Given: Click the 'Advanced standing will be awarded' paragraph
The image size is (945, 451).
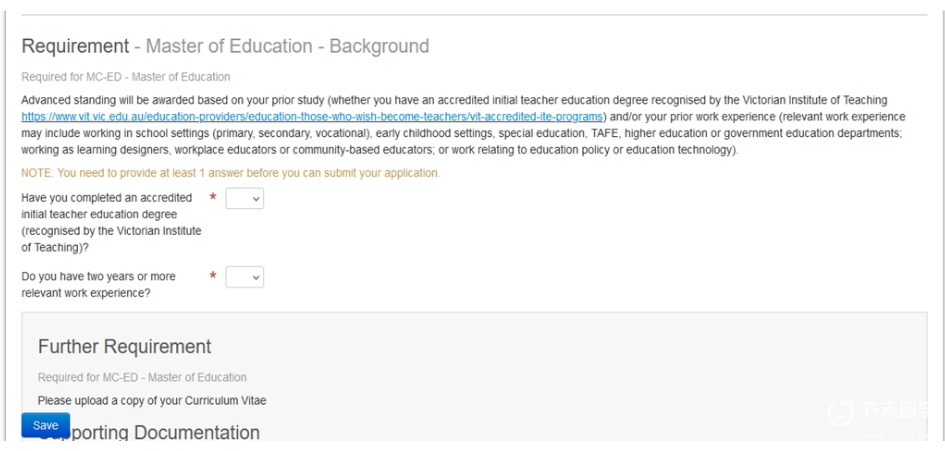Looking at the screenshot, I should click(x=463, y=125).
